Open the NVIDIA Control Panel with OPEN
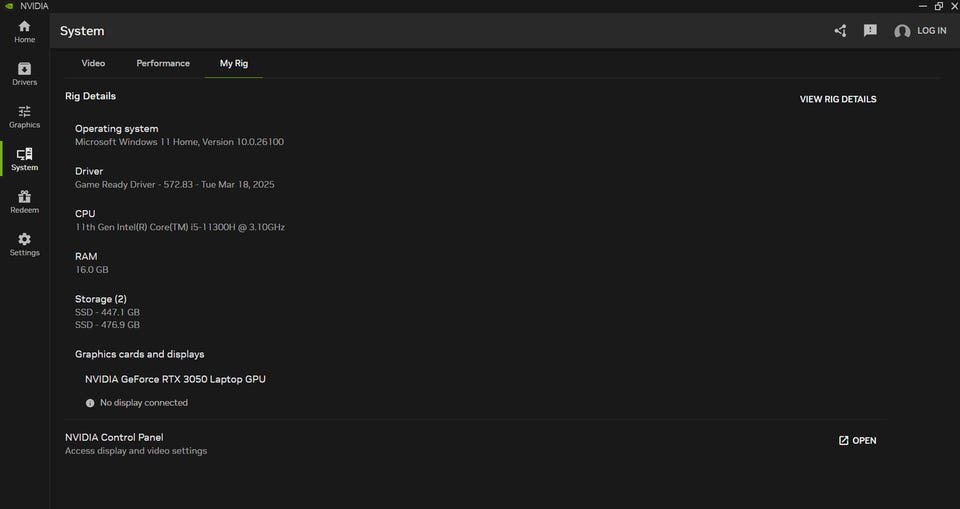 click(857, 440)
